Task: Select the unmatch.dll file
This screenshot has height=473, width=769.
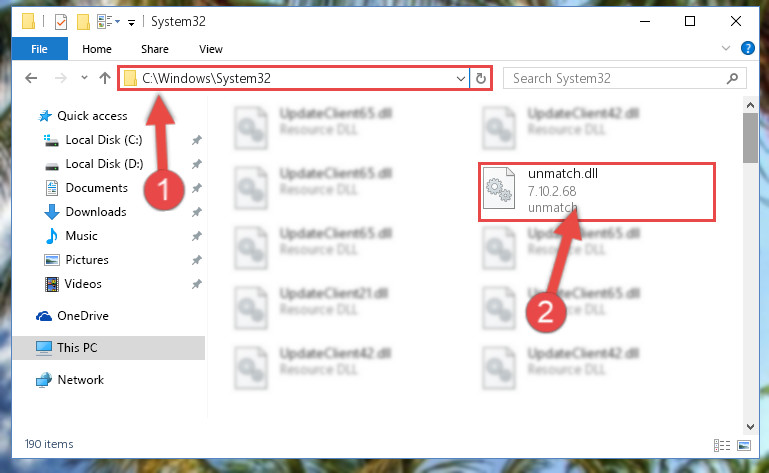Action: point(597,192)
